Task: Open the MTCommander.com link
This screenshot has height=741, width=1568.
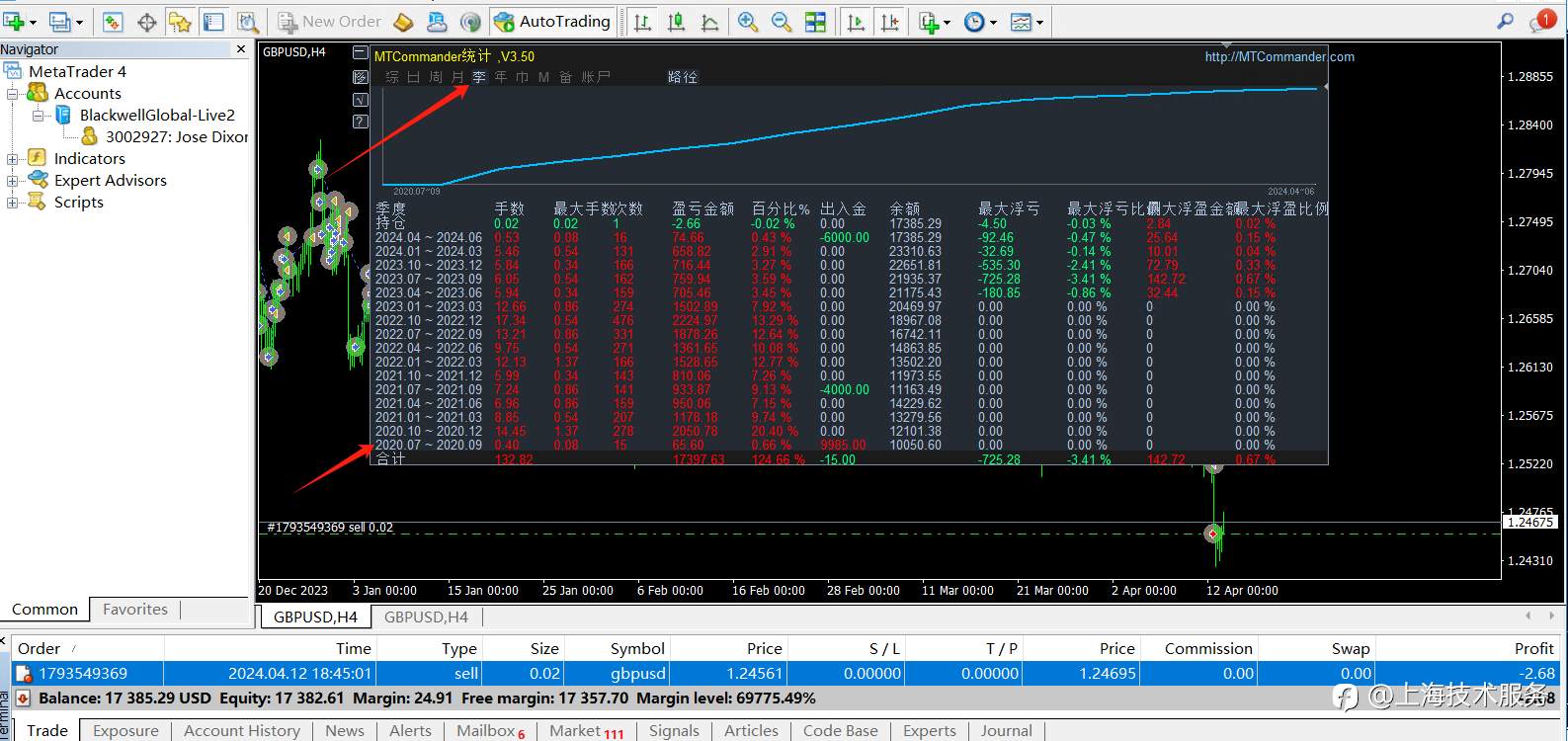Action: tap(1279, 56)
